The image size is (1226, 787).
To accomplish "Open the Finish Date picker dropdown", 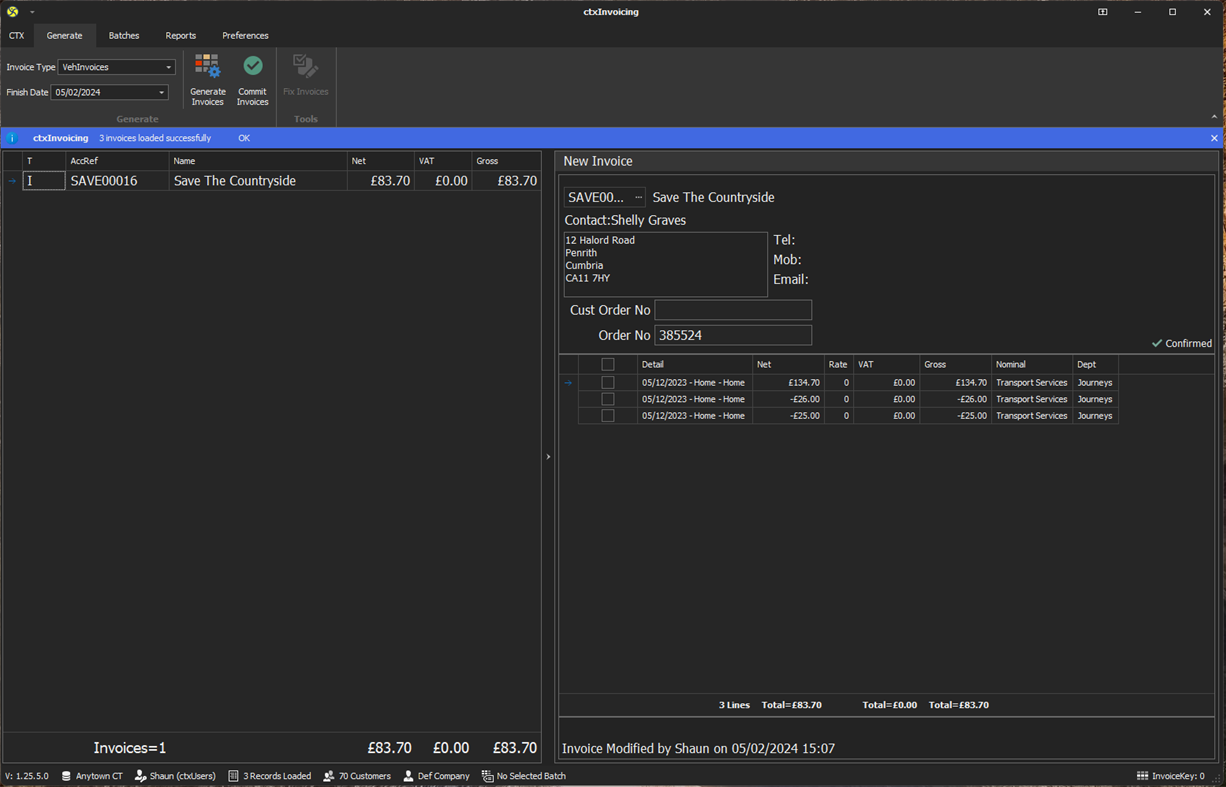I will [160, 91].
